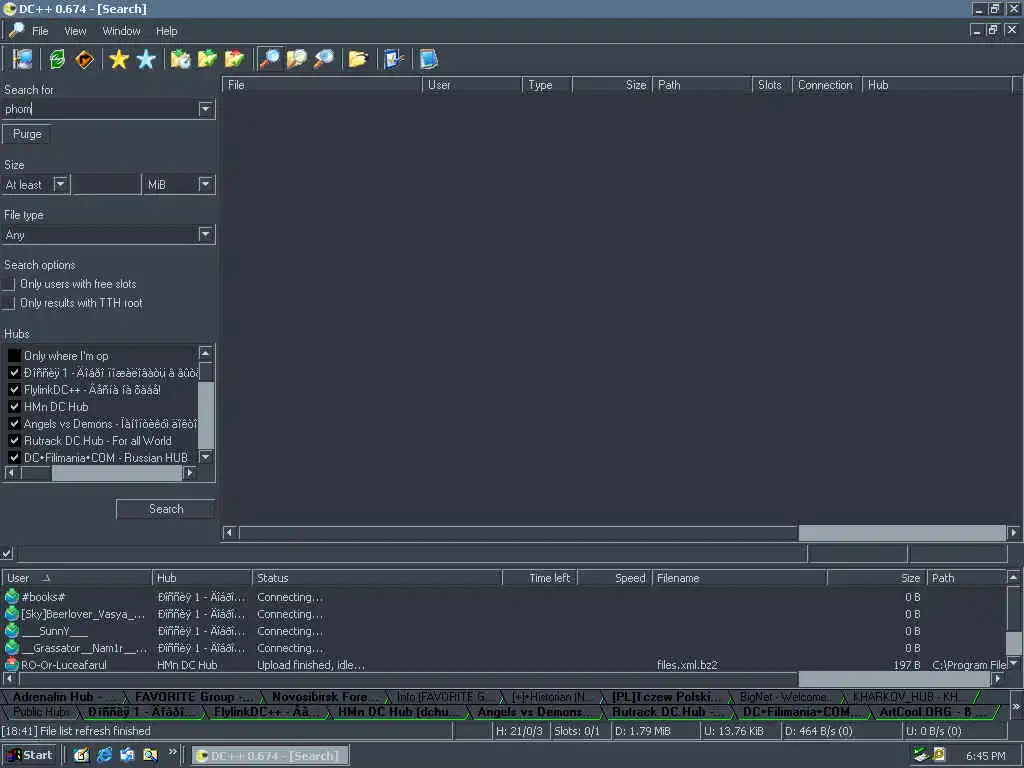Toggle the checkbox left of the filter bar
The width and height of the screenshot is (1024, 768).
pyautogui.click(x=7, y=553)
